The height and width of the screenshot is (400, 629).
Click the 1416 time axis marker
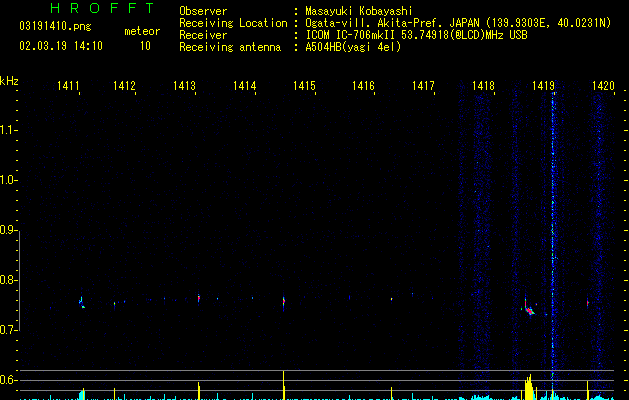(363, 86)
